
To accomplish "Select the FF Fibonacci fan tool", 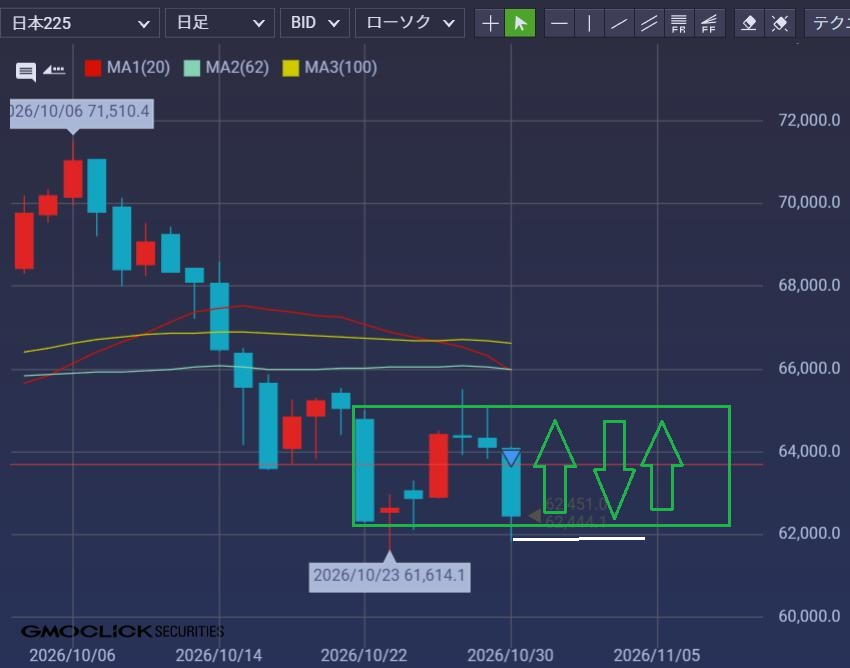I will (x=709, y=23).
